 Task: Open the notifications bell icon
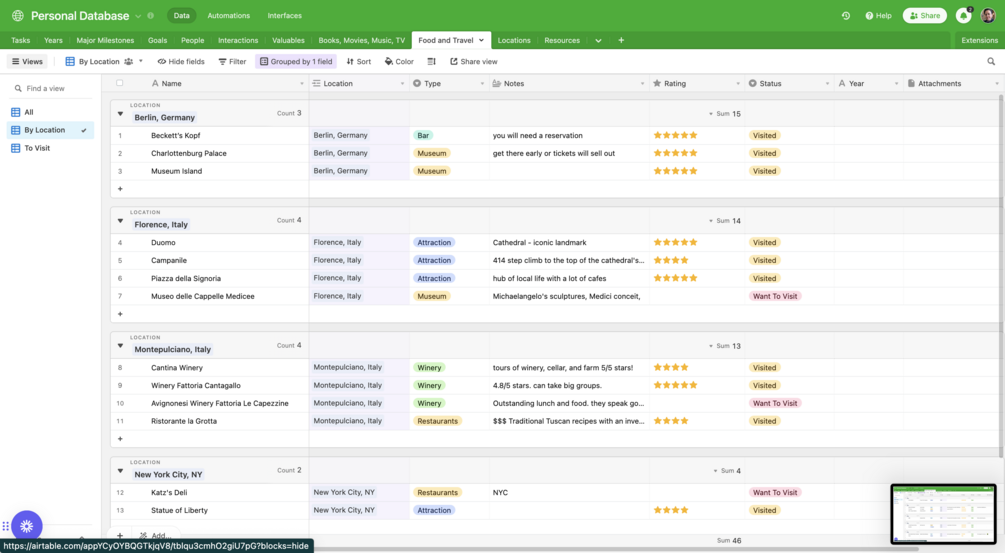pyautogui.click(x=963, y=15)
